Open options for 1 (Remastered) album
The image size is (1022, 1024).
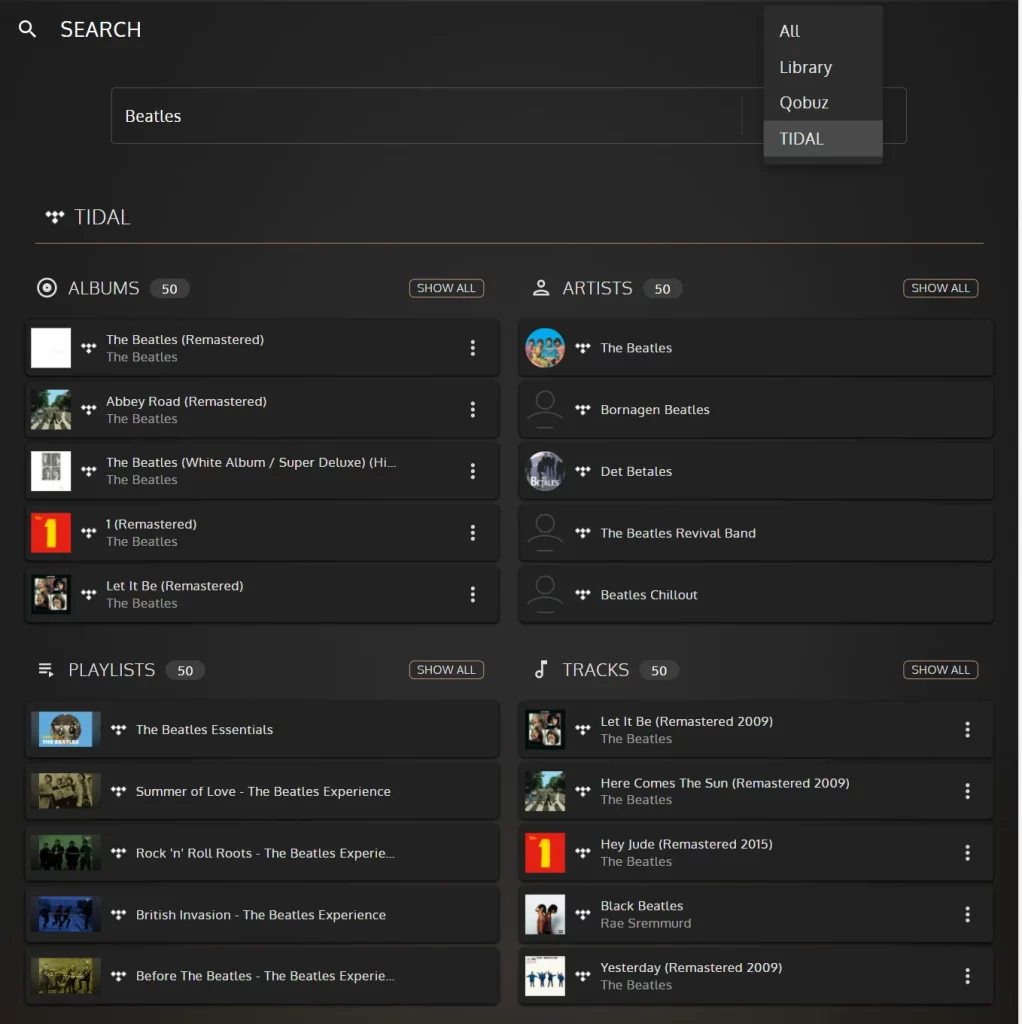(472, 533)
